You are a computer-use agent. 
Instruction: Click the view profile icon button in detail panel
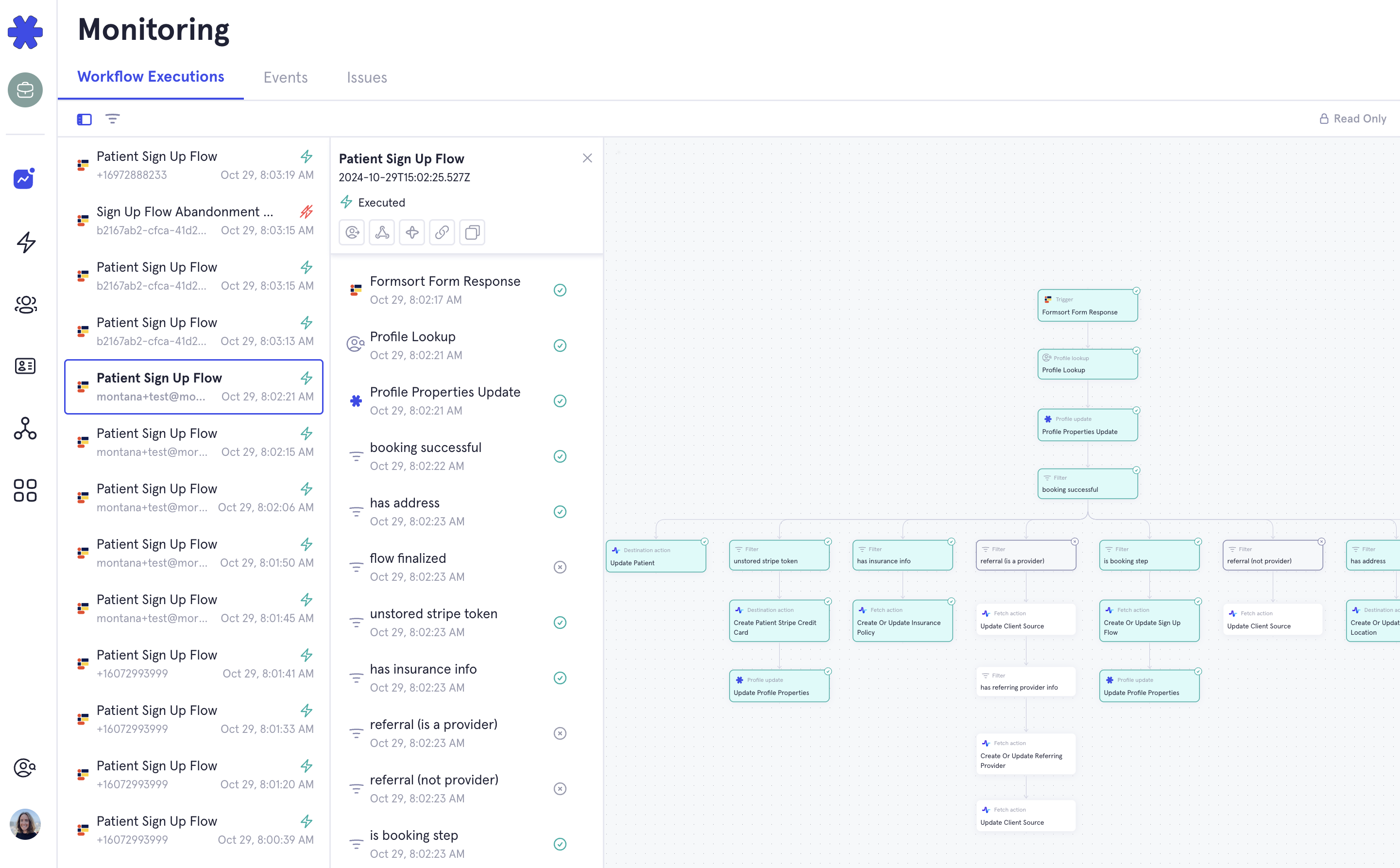tap(352, 232)
